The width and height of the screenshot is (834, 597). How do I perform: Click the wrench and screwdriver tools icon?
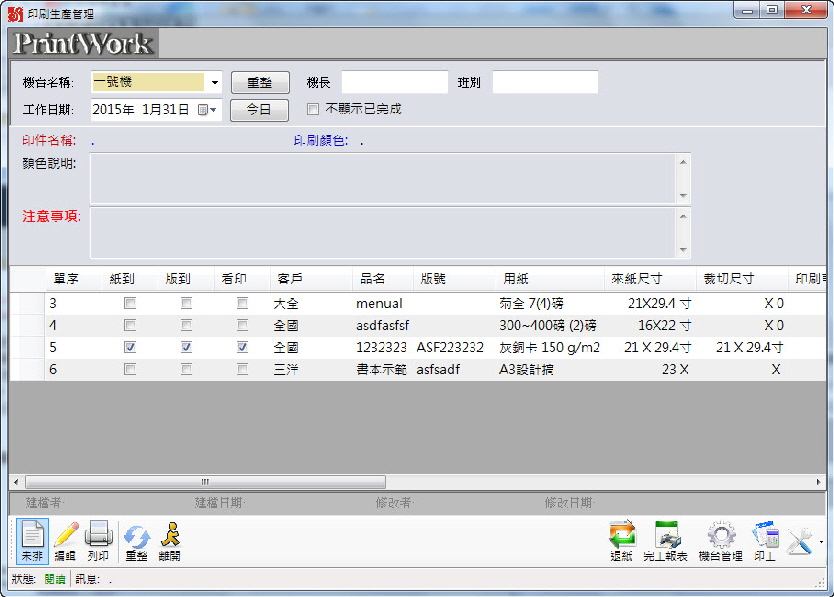click(x=799, y=542)
